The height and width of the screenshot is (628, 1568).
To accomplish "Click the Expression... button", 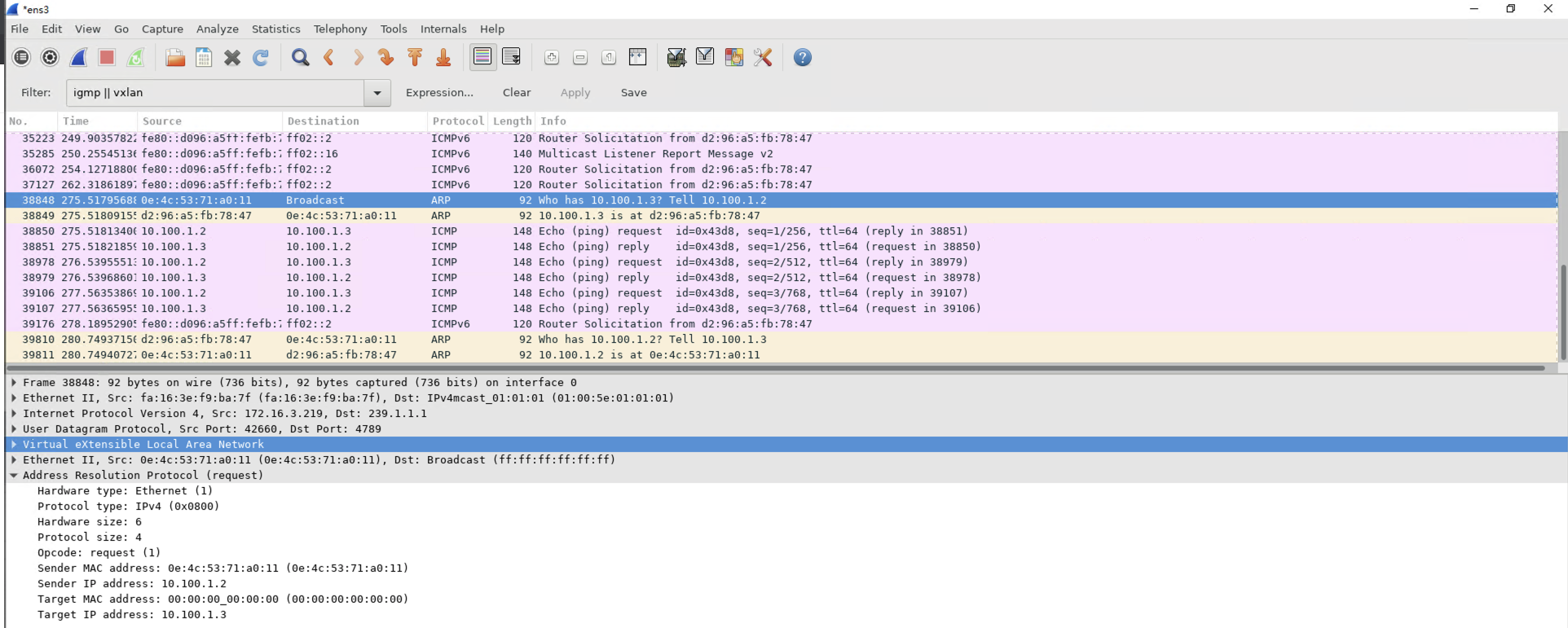I will pos(439,93).
